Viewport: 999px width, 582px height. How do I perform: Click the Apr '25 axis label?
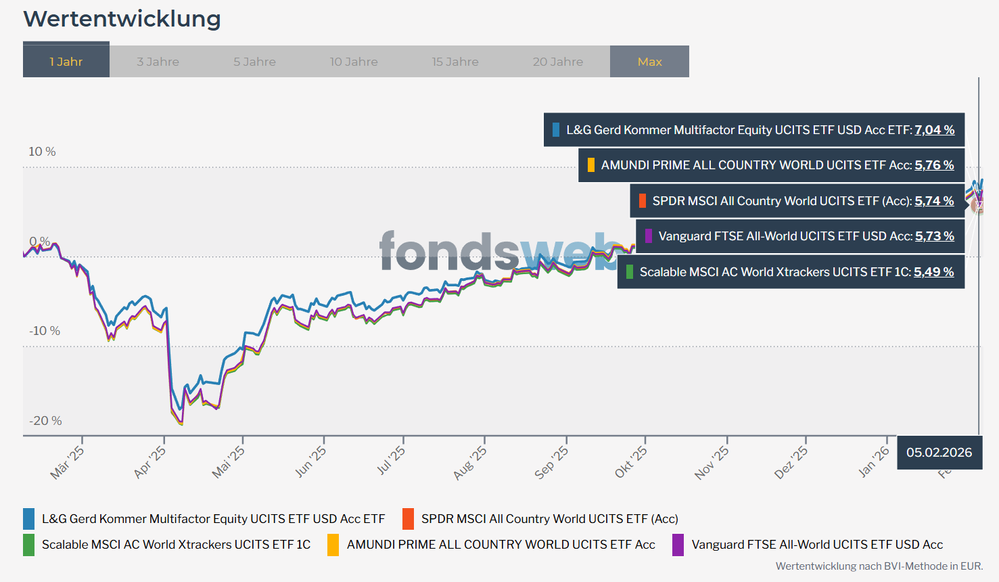(x=149, y=463)
